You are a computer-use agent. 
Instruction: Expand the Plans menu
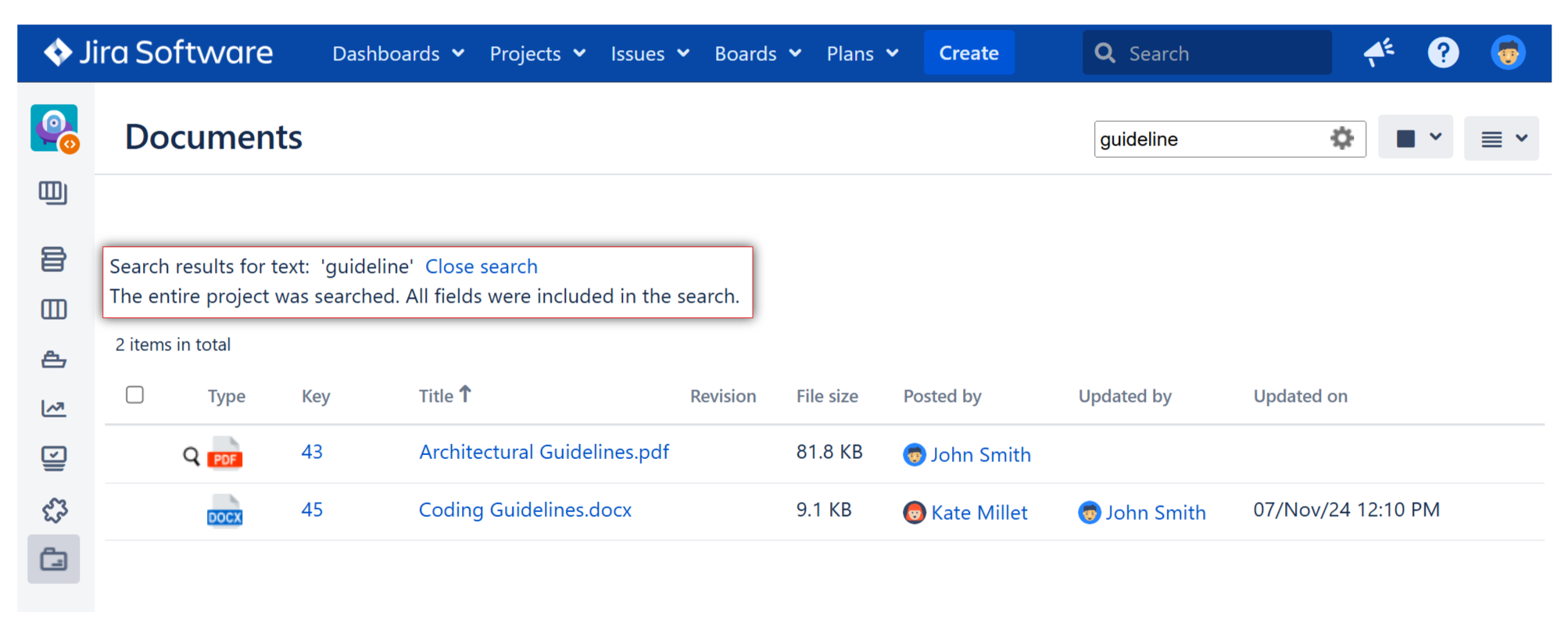coord(863,53)
